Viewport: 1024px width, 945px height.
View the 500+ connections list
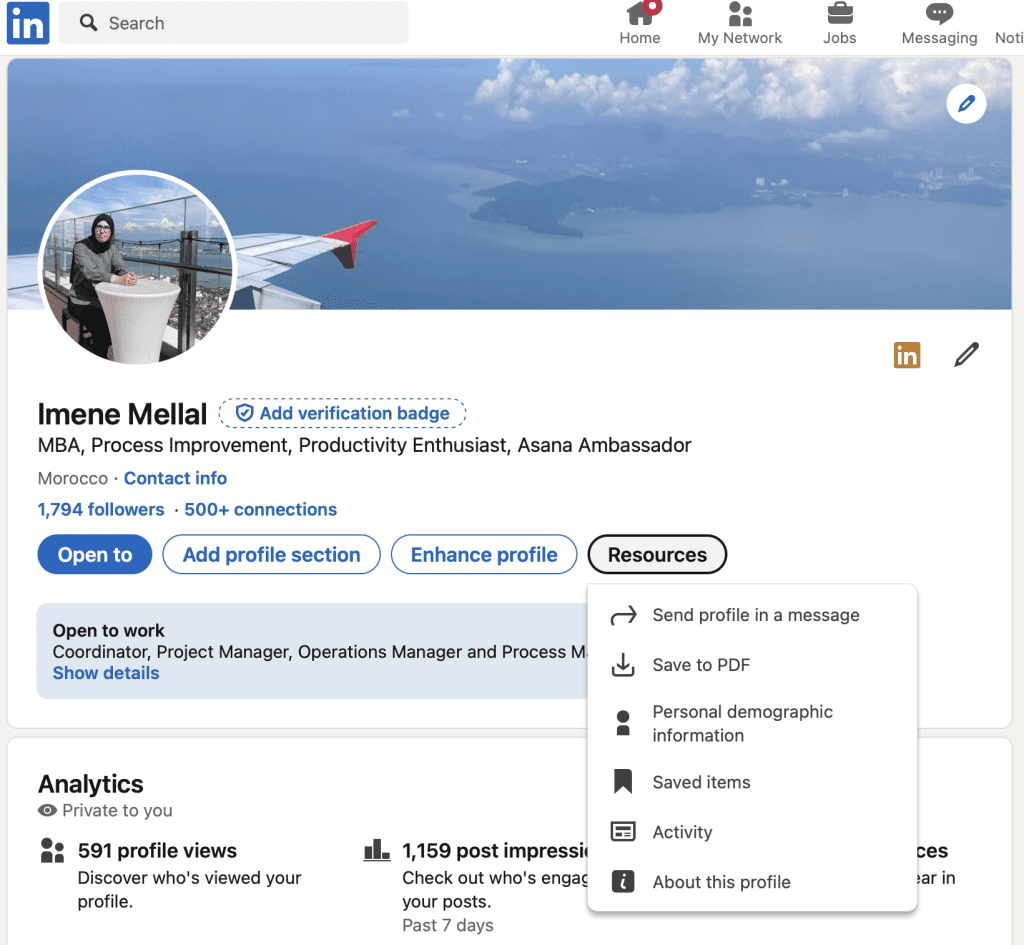(x=260, y=509)
